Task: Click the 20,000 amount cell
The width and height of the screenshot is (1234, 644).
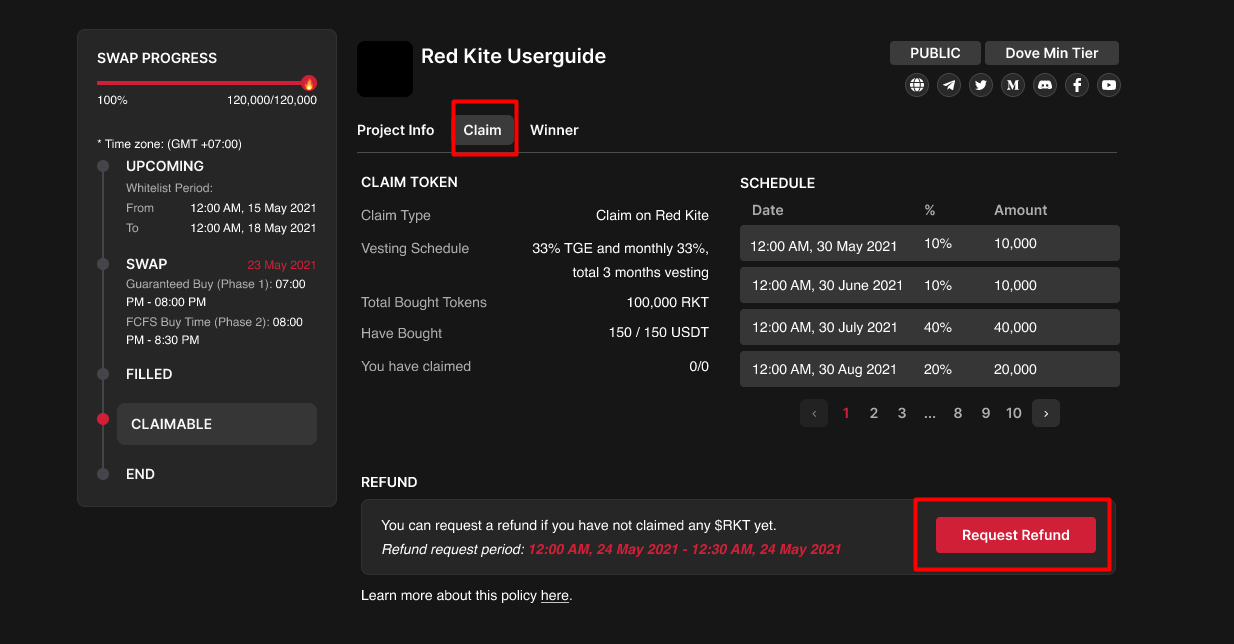Action: [1016, 369]
